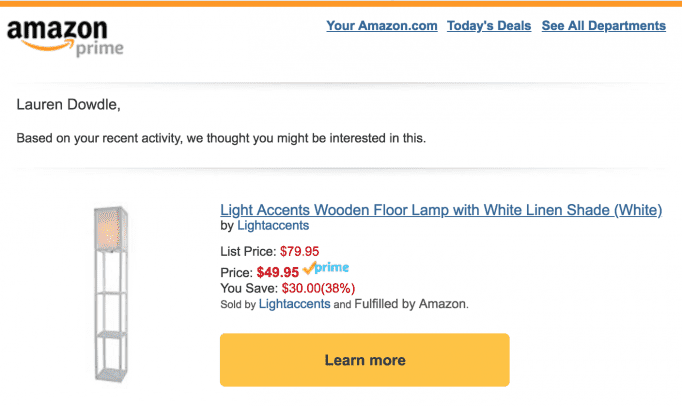Click the orange smile arrow in the logo
682x406 pixels.
pos(47,45)
